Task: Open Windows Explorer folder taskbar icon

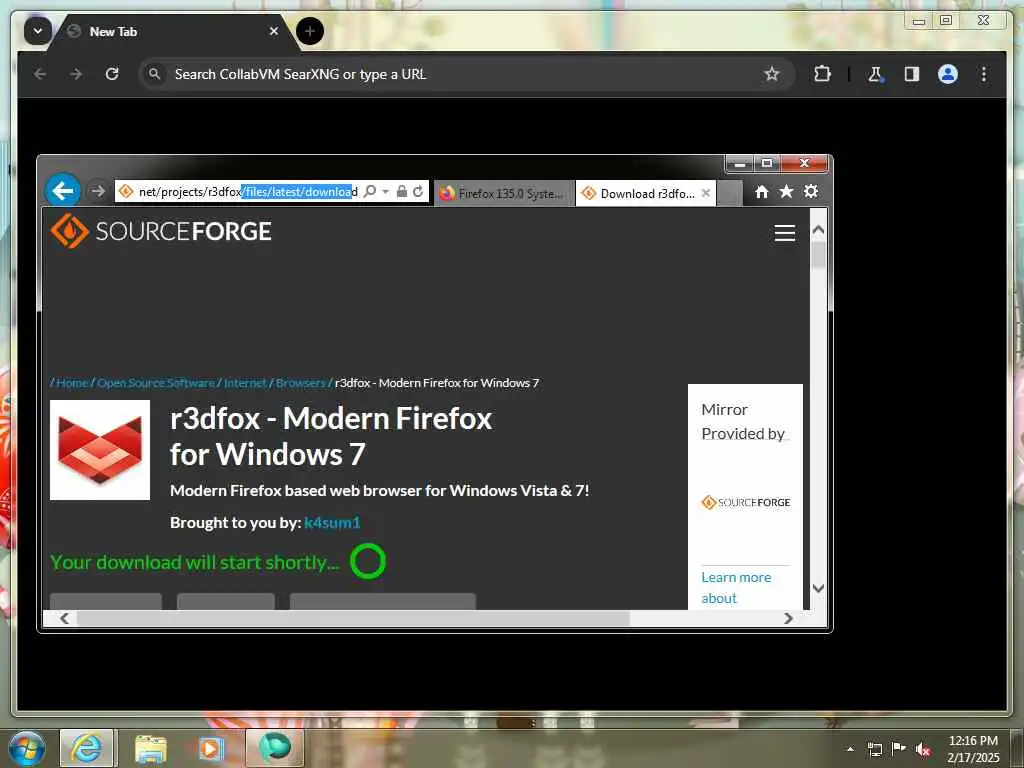Action: [151, 748]
